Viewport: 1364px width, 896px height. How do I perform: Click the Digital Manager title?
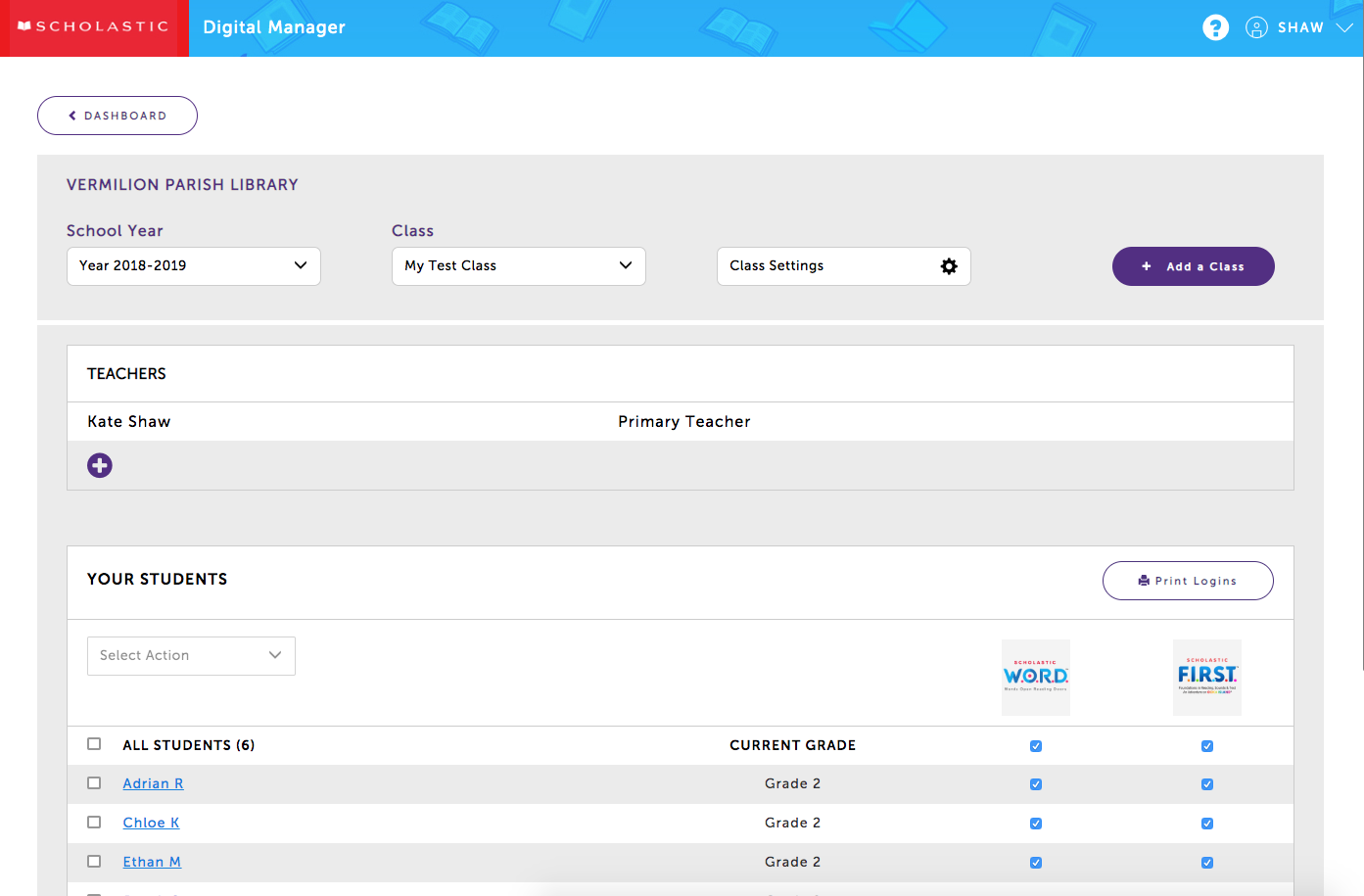(274, 27)
